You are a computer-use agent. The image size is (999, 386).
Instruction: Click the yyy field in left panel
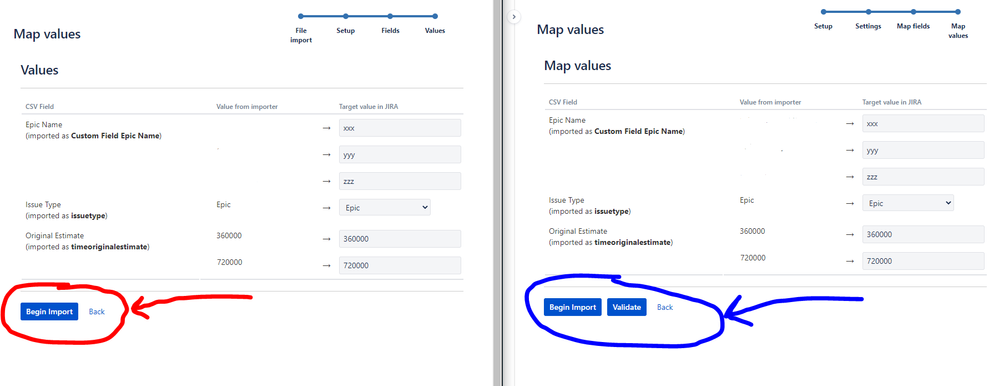399,154
